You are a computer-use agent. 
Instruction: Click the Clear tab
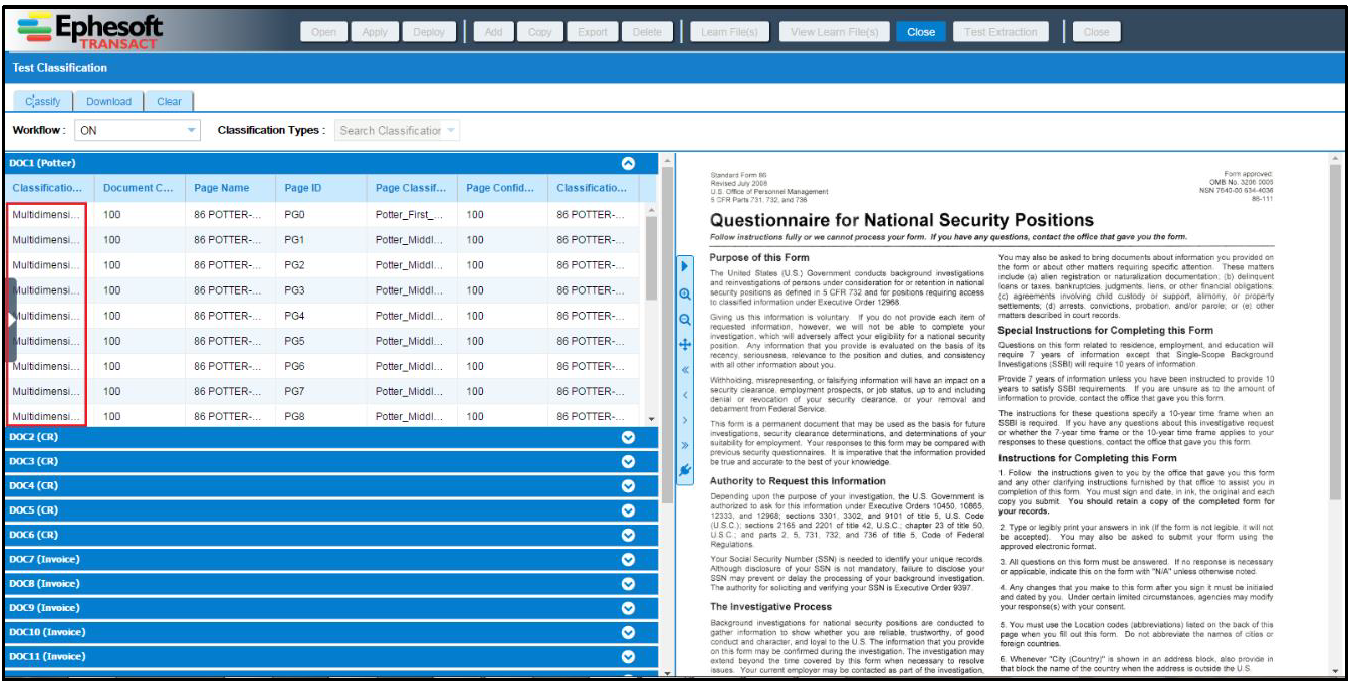pyautogui.click(x=170, y=101)
